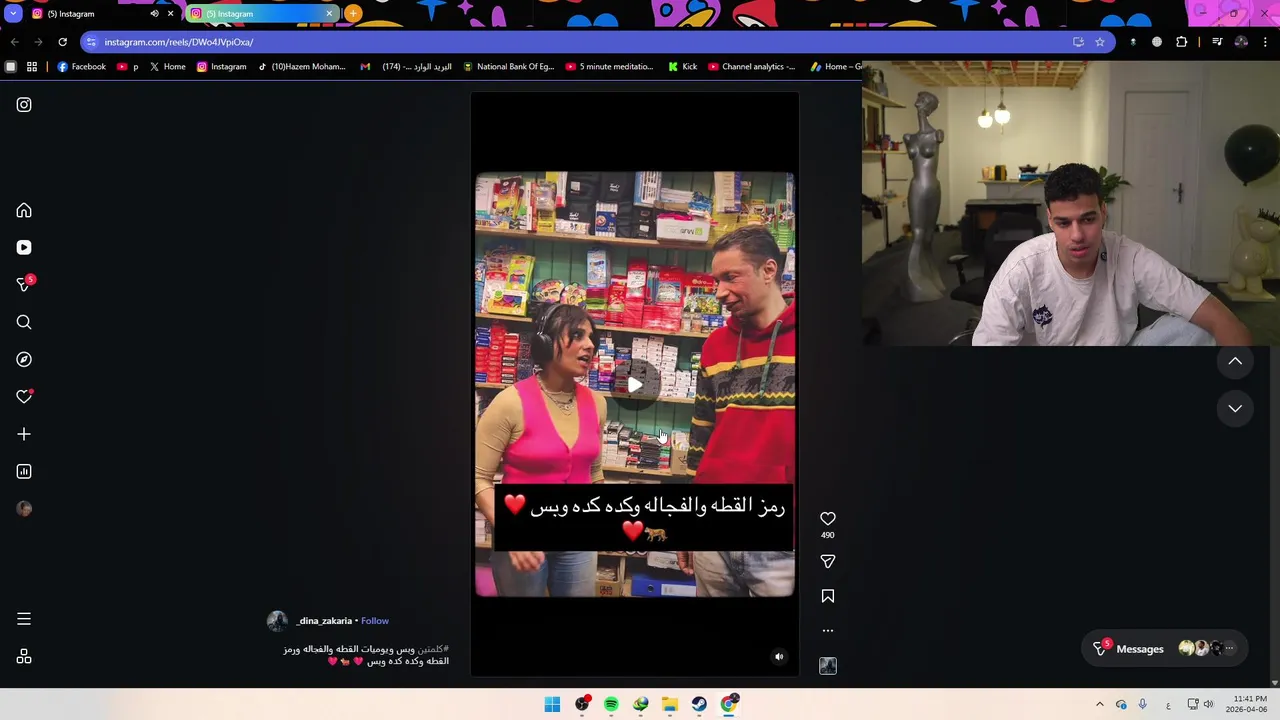Open File Explorer from taskbar

(x=670, y=705)
